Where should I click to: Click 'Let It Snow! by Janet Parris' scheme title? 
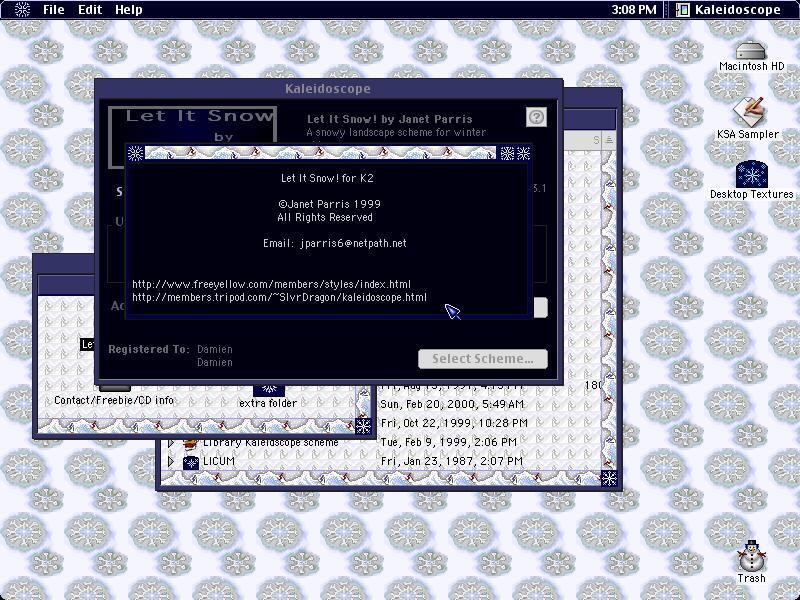(x=390, y=119)
